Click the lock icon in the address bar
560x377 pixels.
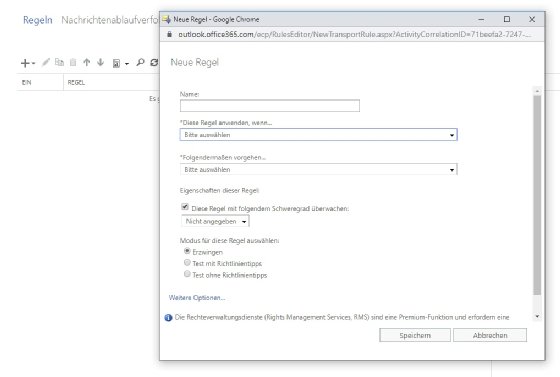[170, 34]
